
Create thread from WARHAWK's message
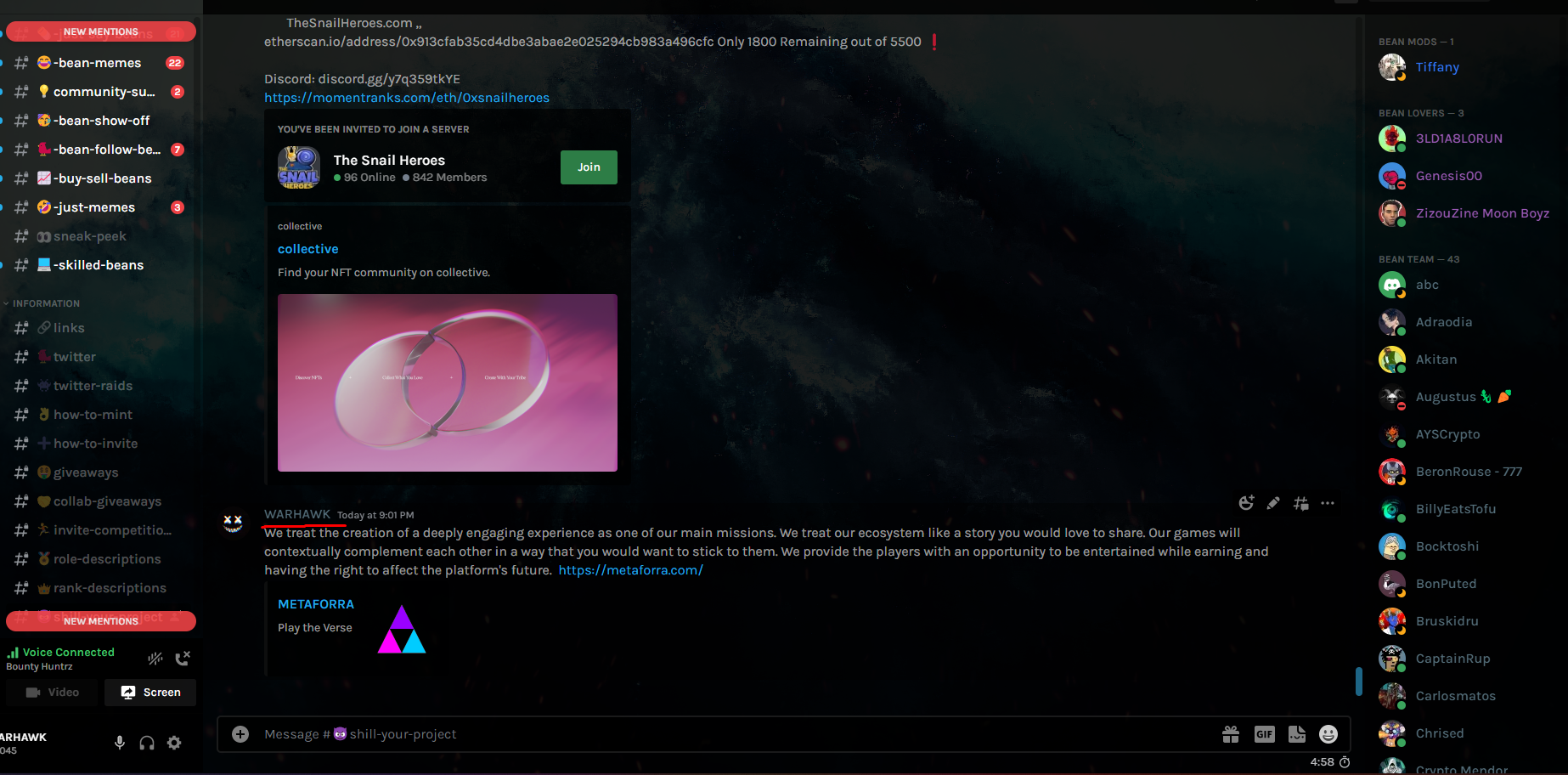tap(1300, 503)
